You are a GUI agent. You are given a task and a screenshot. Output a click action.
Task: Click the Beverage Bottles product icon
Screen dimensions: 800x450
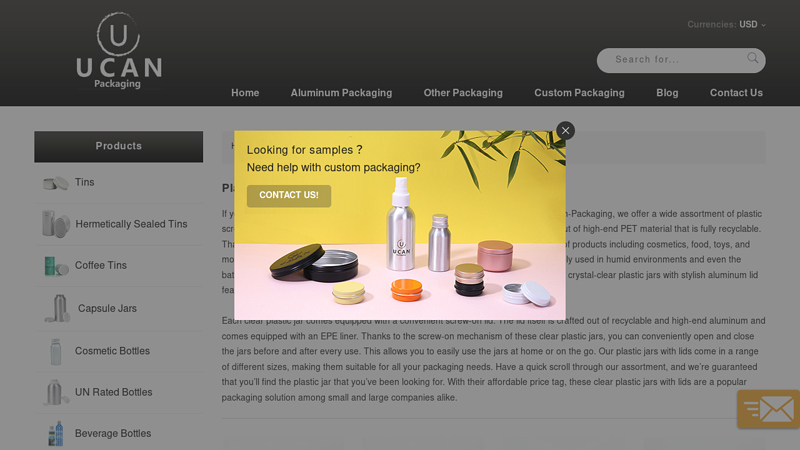point(56,434)
